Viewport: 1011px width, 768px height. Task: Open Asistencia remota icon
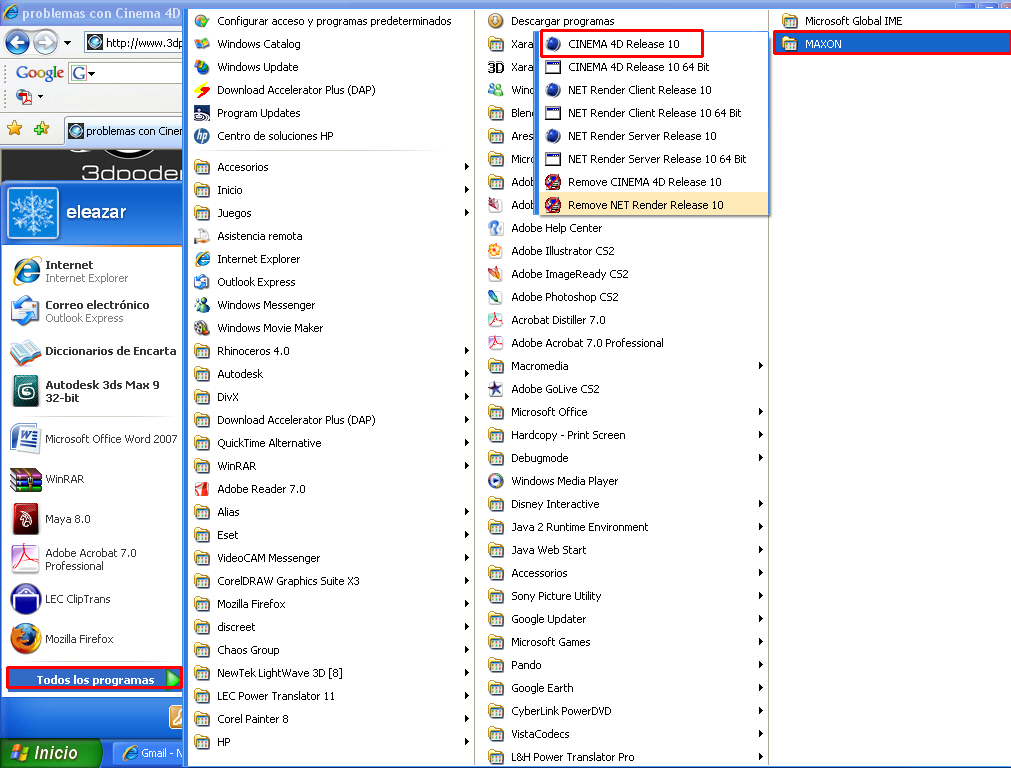[202, 236]
